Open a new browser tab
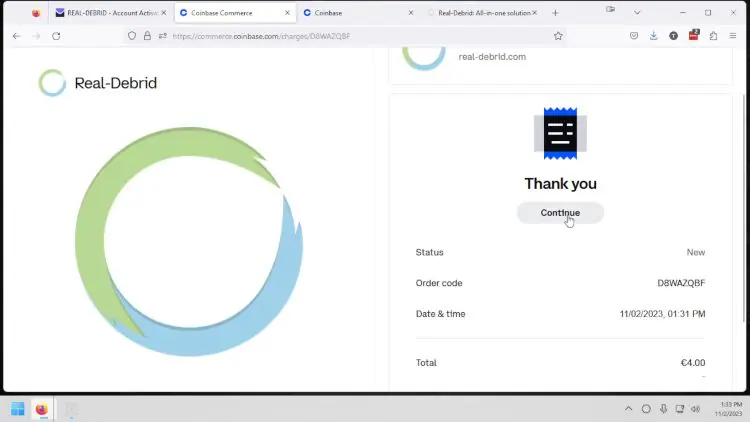The width and height of the screenshot is (750, 422). [555, 13]
